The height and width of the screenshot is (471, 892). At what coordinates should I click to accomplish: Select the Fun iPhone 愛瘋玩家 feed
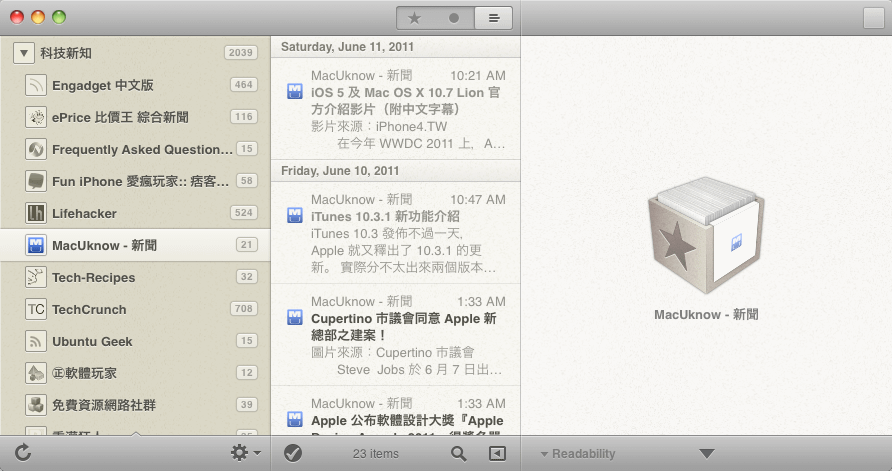click(135, 181)
